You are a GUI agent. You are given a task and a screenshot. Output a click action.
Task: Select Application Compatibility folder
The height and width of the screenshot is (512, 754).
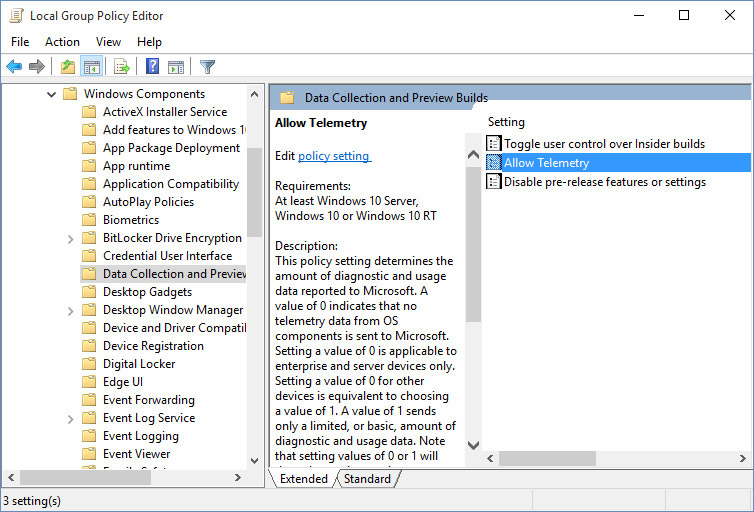click(x=171, y=184)
